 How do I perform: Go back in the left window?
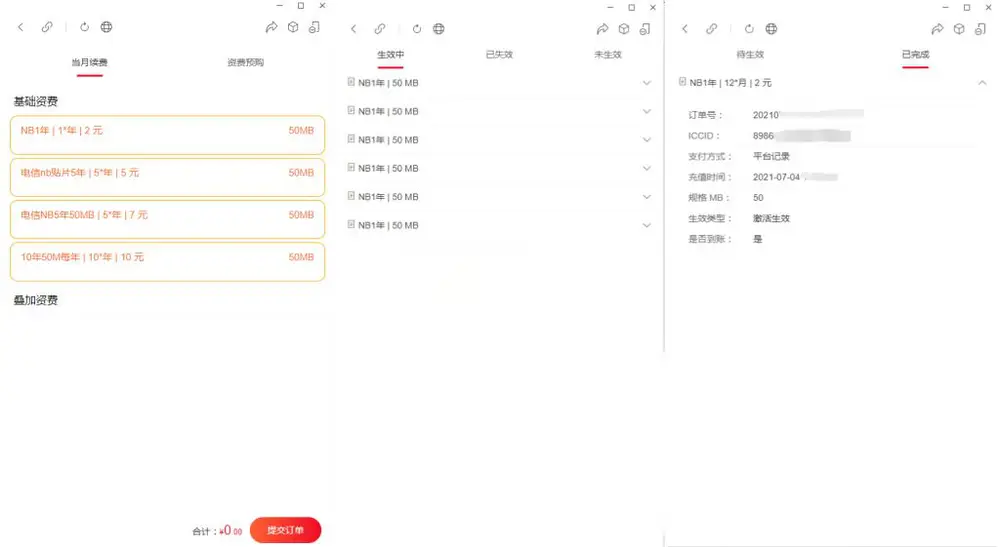(x=20, y=27)
